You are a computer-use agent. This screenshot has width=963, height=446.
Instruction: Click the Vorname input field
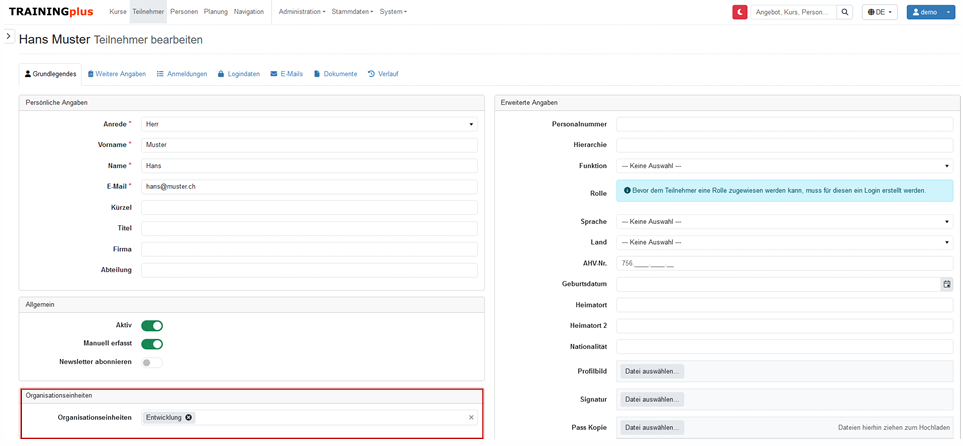click(x=310, y=145)
